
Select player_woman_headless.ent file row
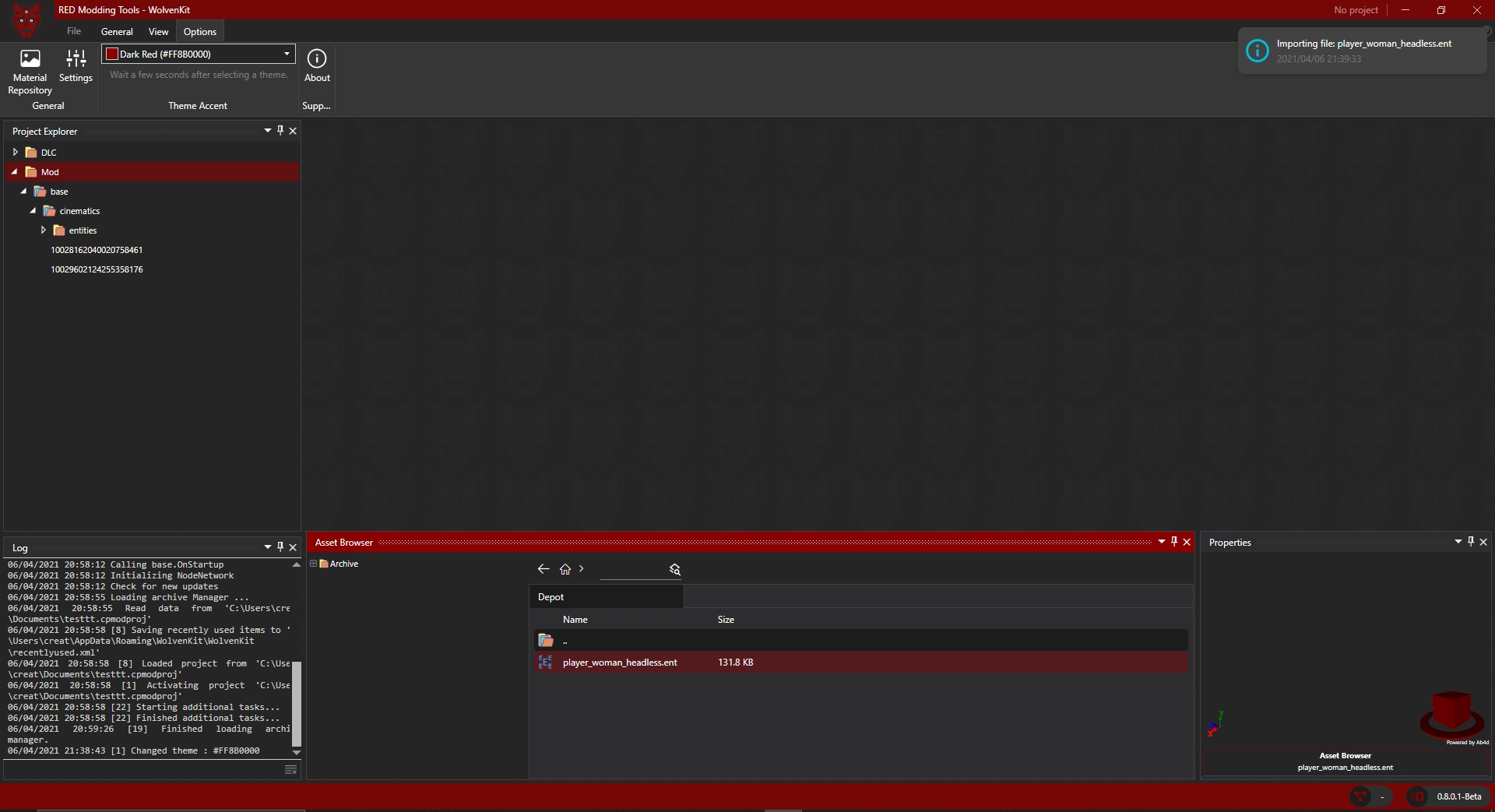[620, 663]
